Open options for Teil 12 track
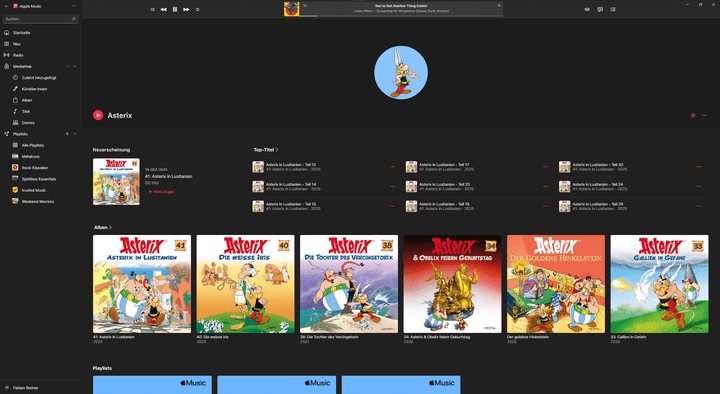Image resolution: width=720 pixels, height=394 pixels. (392, 167)
